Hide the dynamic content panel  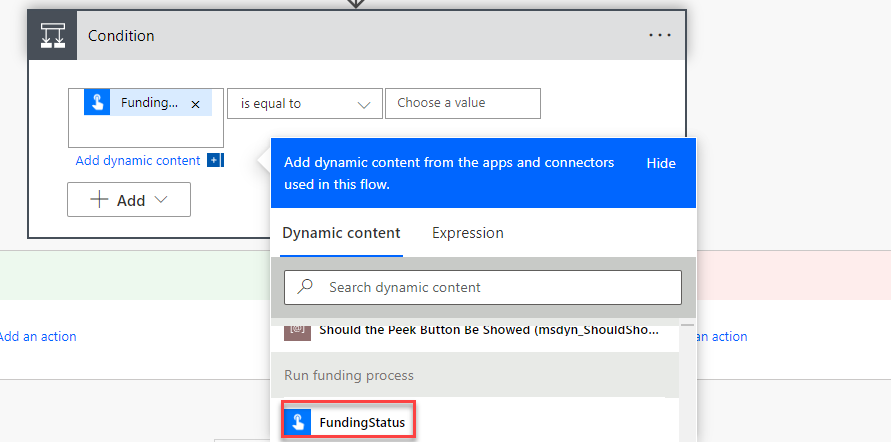(660, 163)
